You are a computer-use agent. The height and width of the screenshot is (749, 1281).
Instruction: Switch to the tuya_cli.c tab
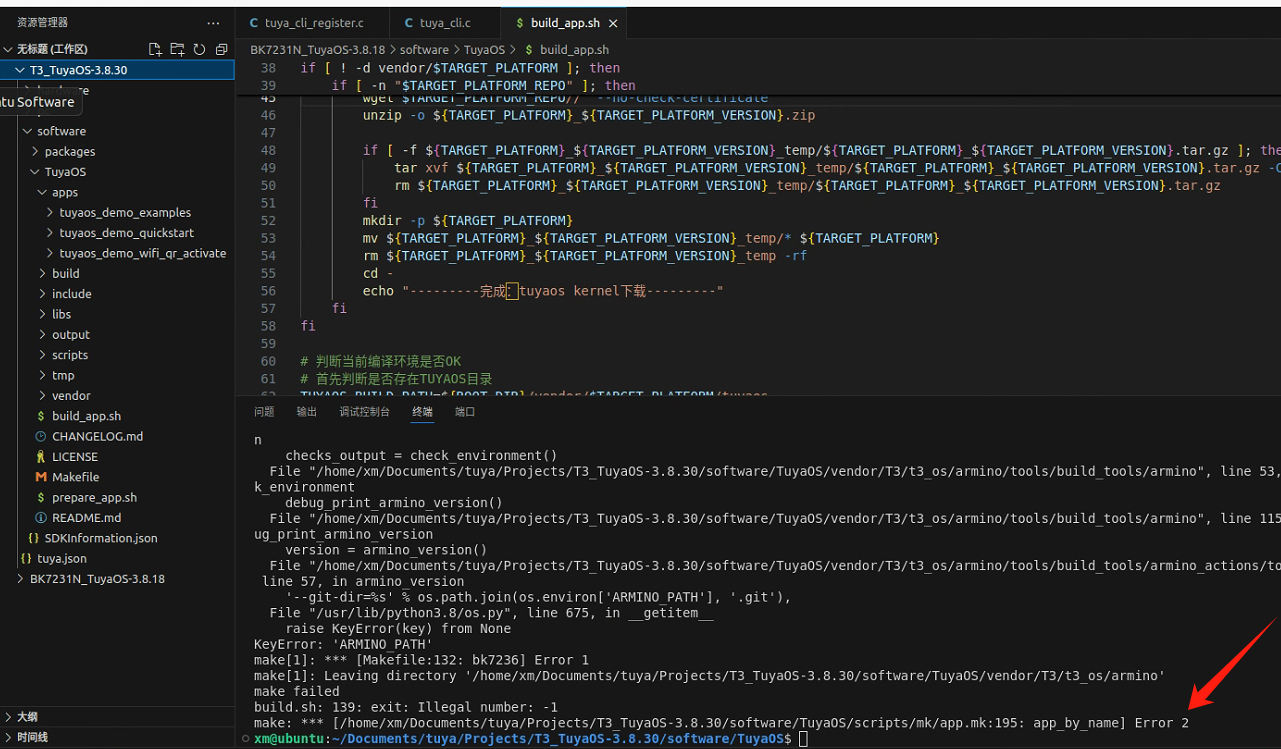tap(444, 23)
